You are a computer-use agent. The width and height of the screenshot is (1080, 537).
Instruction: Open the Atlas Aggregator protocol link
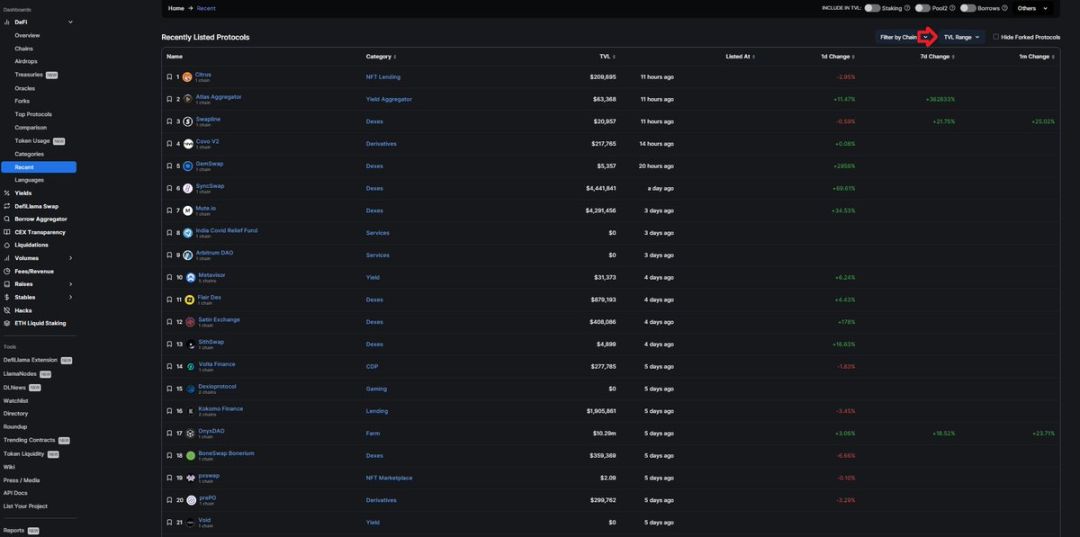tap(218, 97)
